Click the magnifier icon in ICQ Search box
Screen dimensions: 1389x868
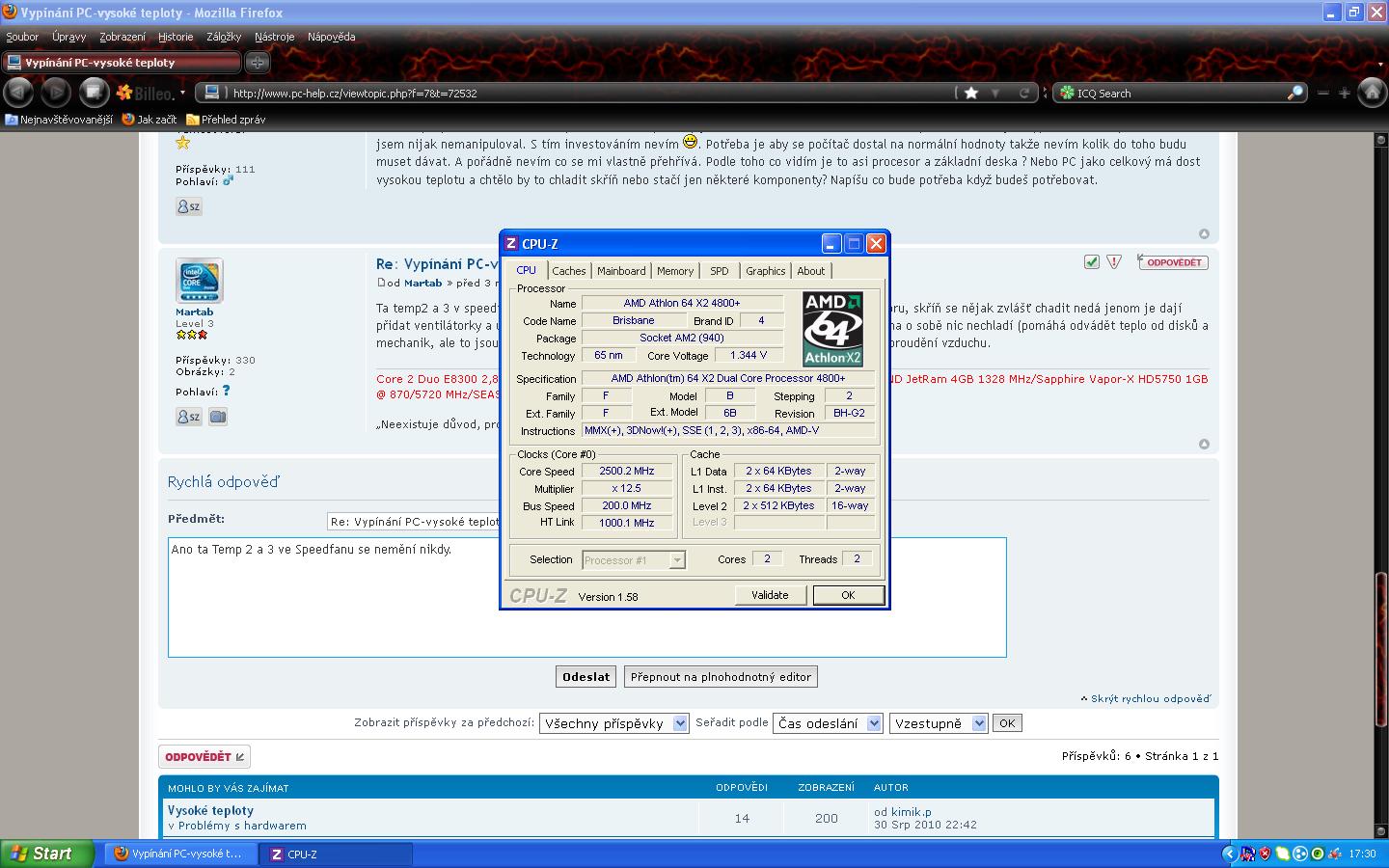pyautogui.click(x=1294, y=93)
